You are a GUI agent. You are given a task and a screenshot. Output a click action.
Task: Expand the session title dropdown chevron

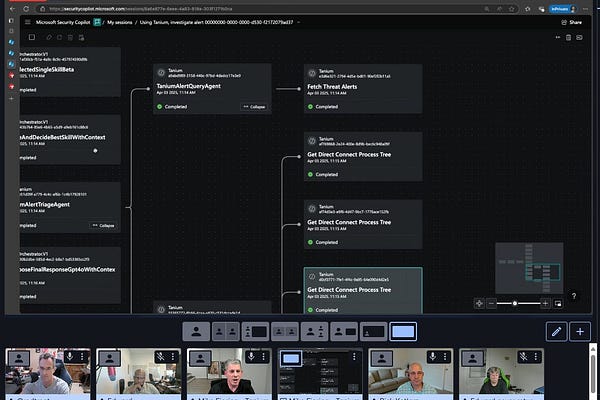pos(298,22)
